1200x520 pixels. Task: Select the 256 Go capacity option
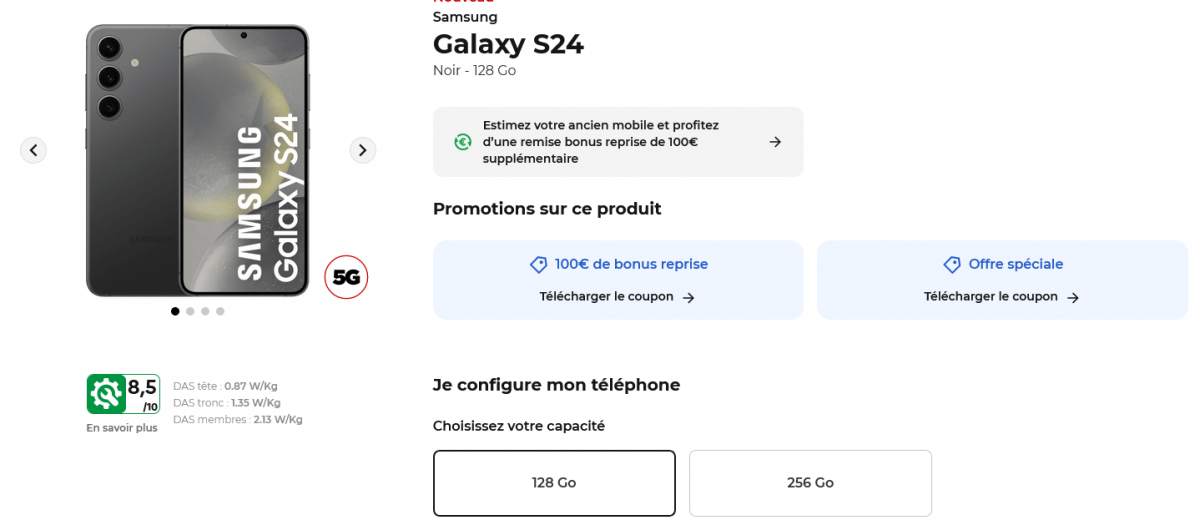pyautogui.click(x=810, y=483)
